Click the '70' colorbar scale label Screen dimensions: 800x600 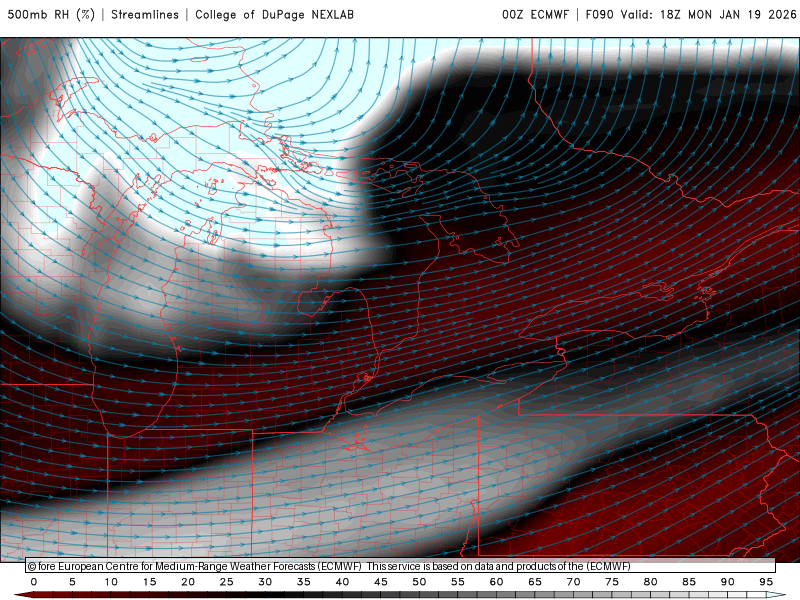tap(573, 582)
